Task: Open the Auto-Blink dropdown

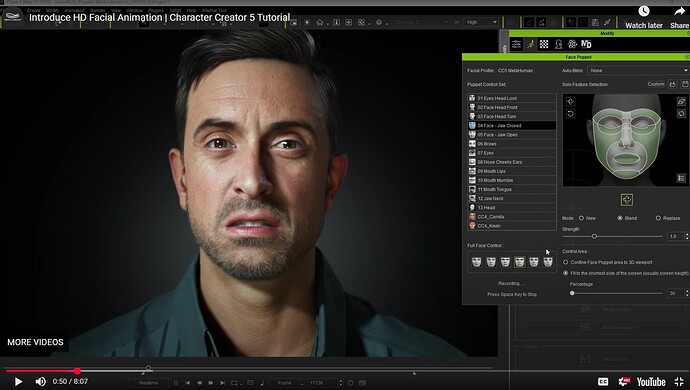Action: pyautogui.click(x=638, y=70)
